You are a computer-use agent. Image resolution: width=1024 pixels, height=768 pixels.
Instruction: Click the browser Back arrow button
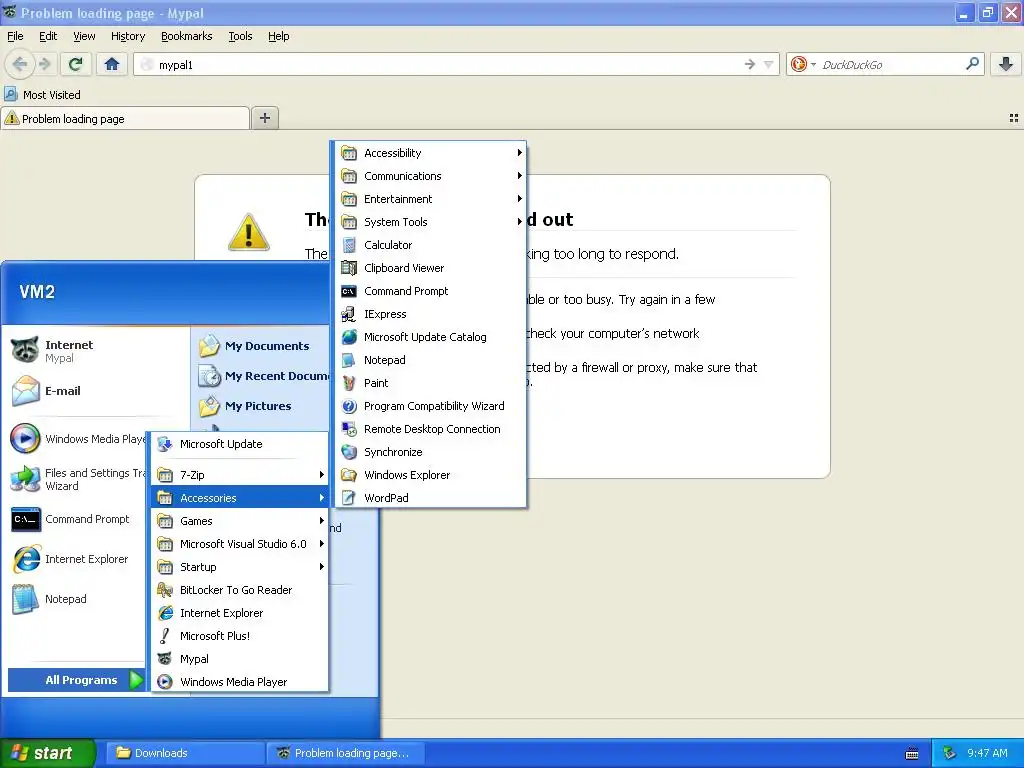coord(20,64)
